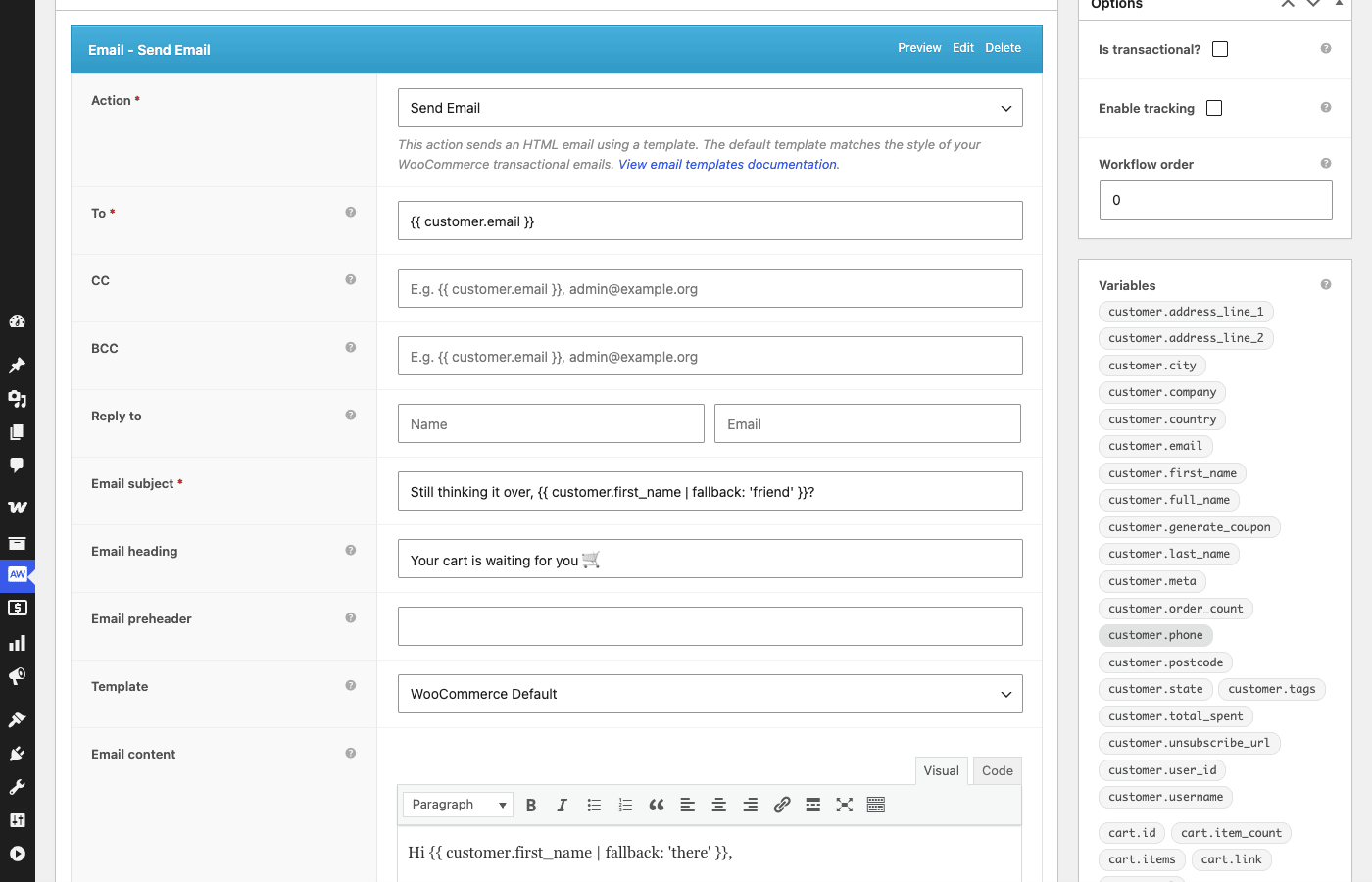Image resolution: width=1372 pixels, height=882 pixels.
Task: Align text center in editor
Action: 719,805
